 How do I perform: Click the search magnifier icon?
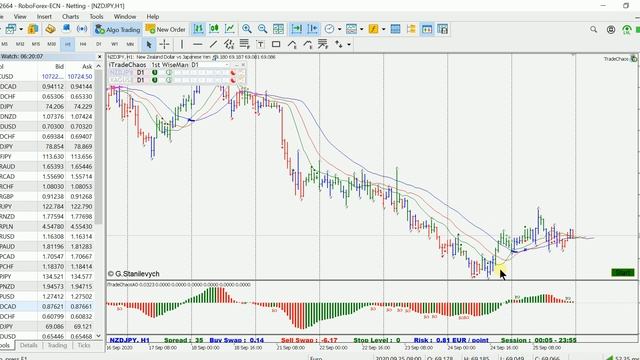(593, 29)
